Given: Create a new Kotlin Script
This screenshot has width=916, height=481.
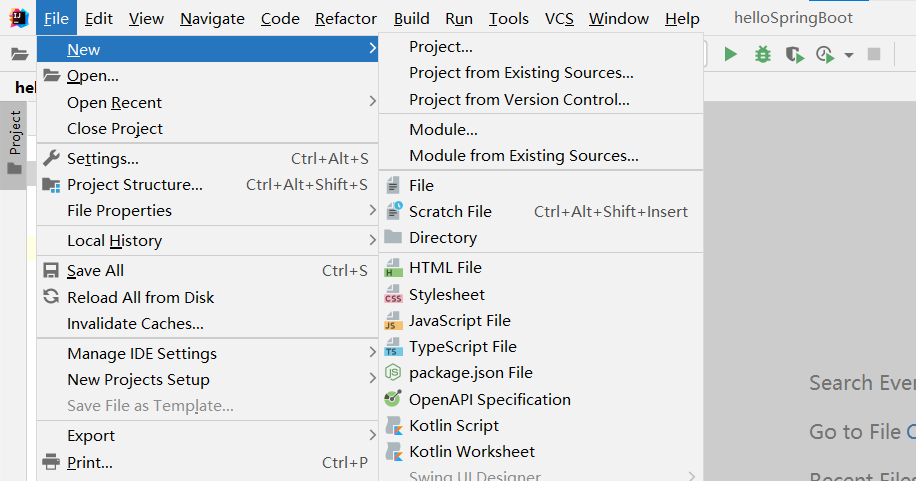Looking at the screenshot, I should pos(453,425).
